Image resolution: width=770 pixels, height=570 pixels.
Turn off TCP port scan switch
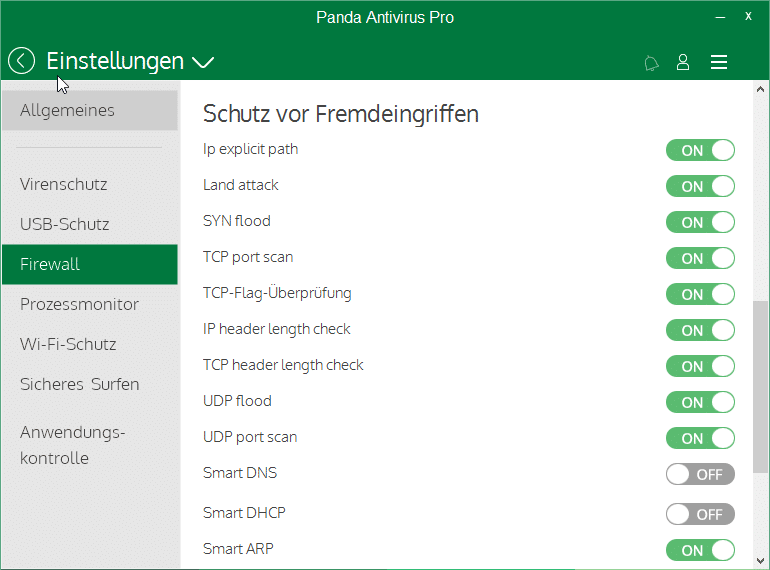point(700,258)
